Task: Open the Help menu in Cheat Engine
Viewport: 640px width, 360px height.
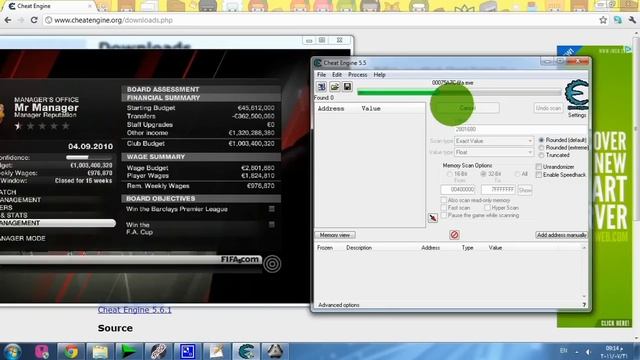Action: click(380, 75)
